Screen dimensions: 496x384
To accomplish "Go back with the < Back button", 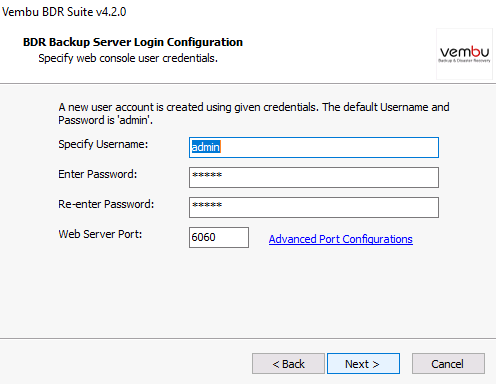I will 288,364.
